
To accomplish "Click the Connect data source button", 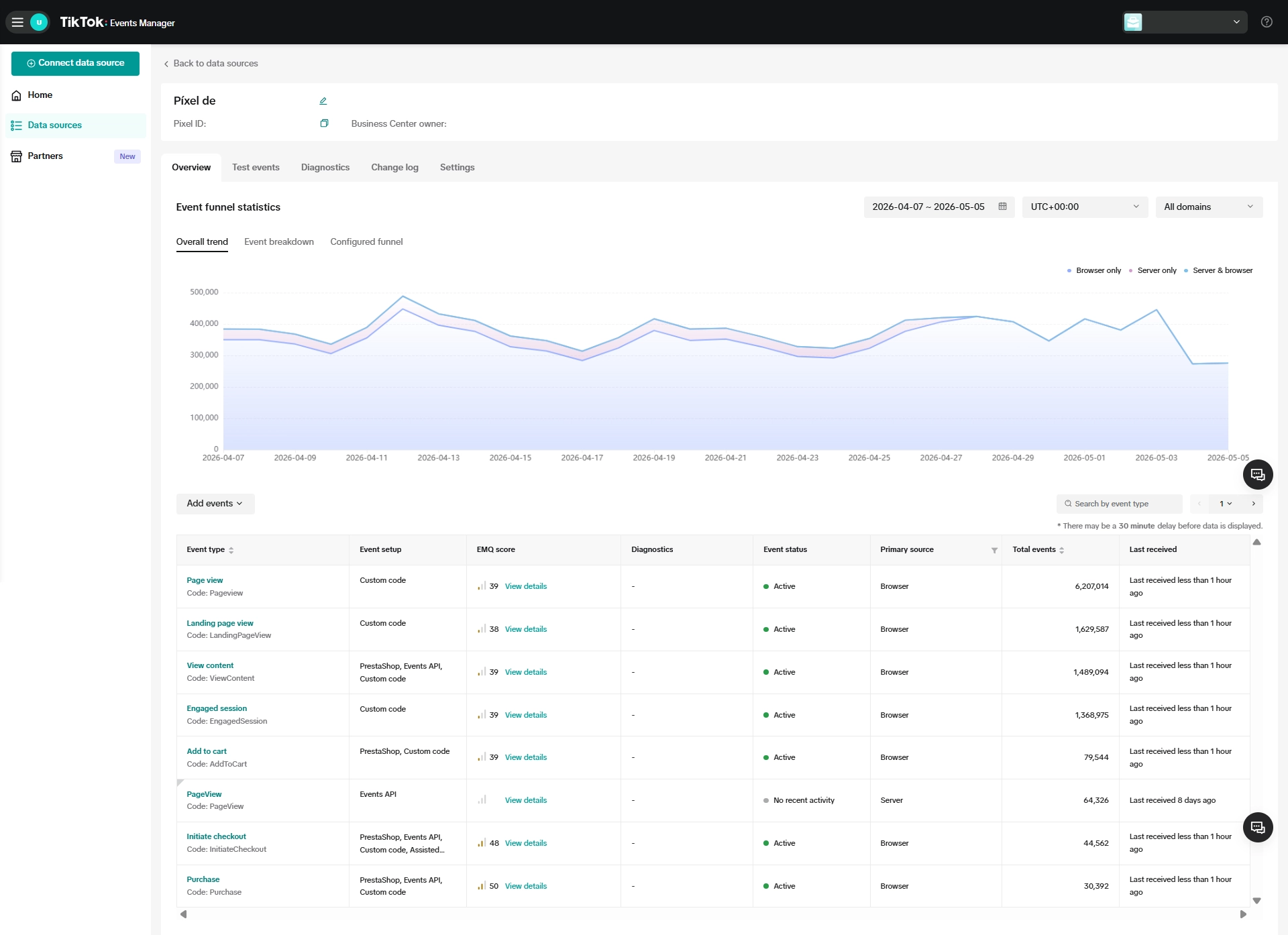I will click(75, 63).
